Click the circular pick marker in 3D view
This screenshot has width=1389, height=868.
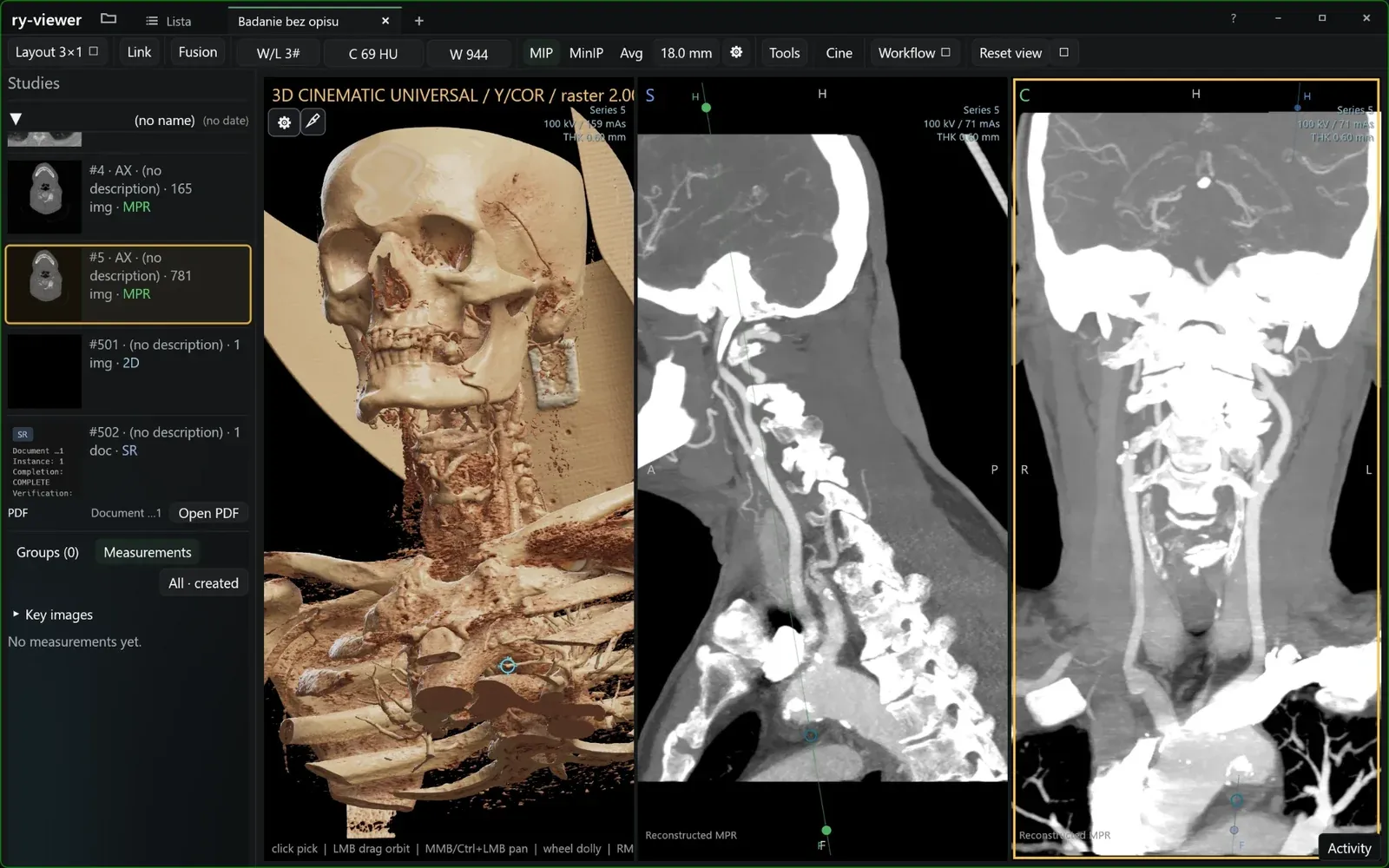point(508,666)
